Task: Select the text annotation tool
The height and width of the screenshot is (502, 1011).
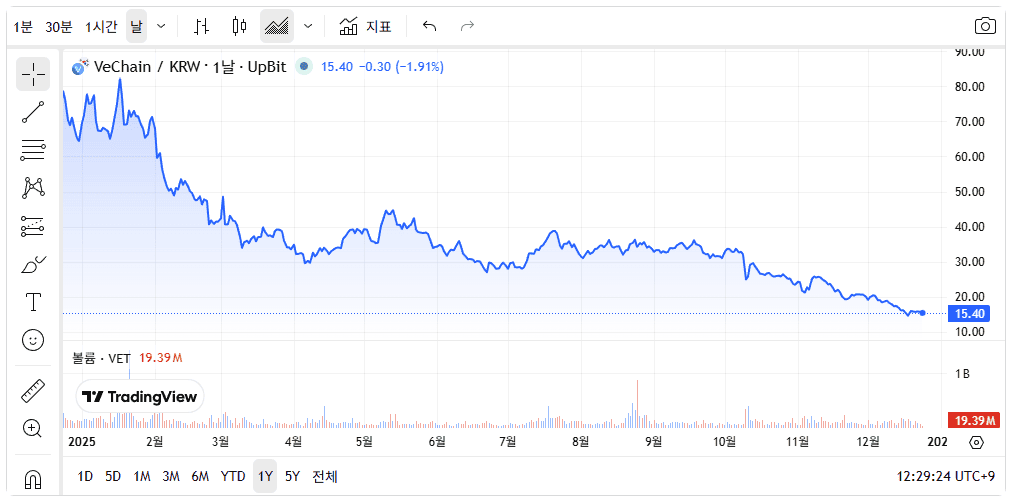Action: point(33,302)
